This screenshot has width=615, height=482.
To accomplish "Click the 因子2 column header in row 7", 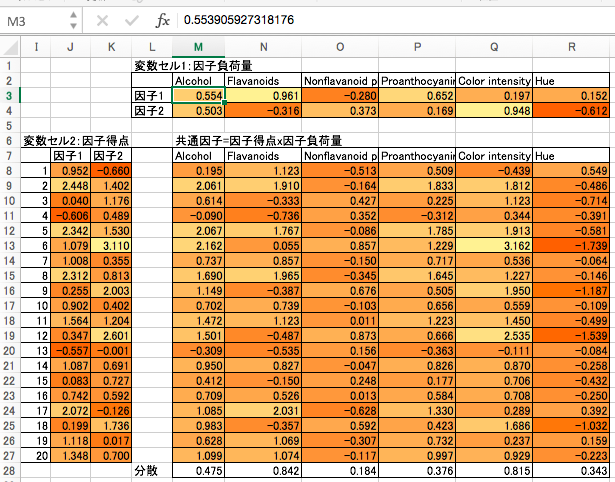I will (x=111, y=156).
